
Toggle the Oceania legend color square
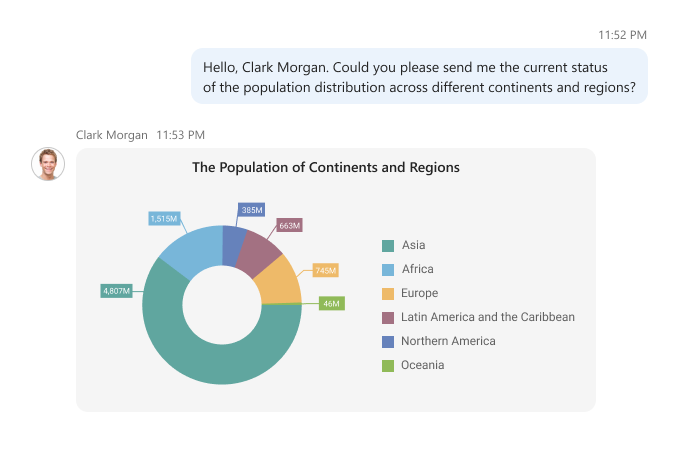[x=387, y=365]
